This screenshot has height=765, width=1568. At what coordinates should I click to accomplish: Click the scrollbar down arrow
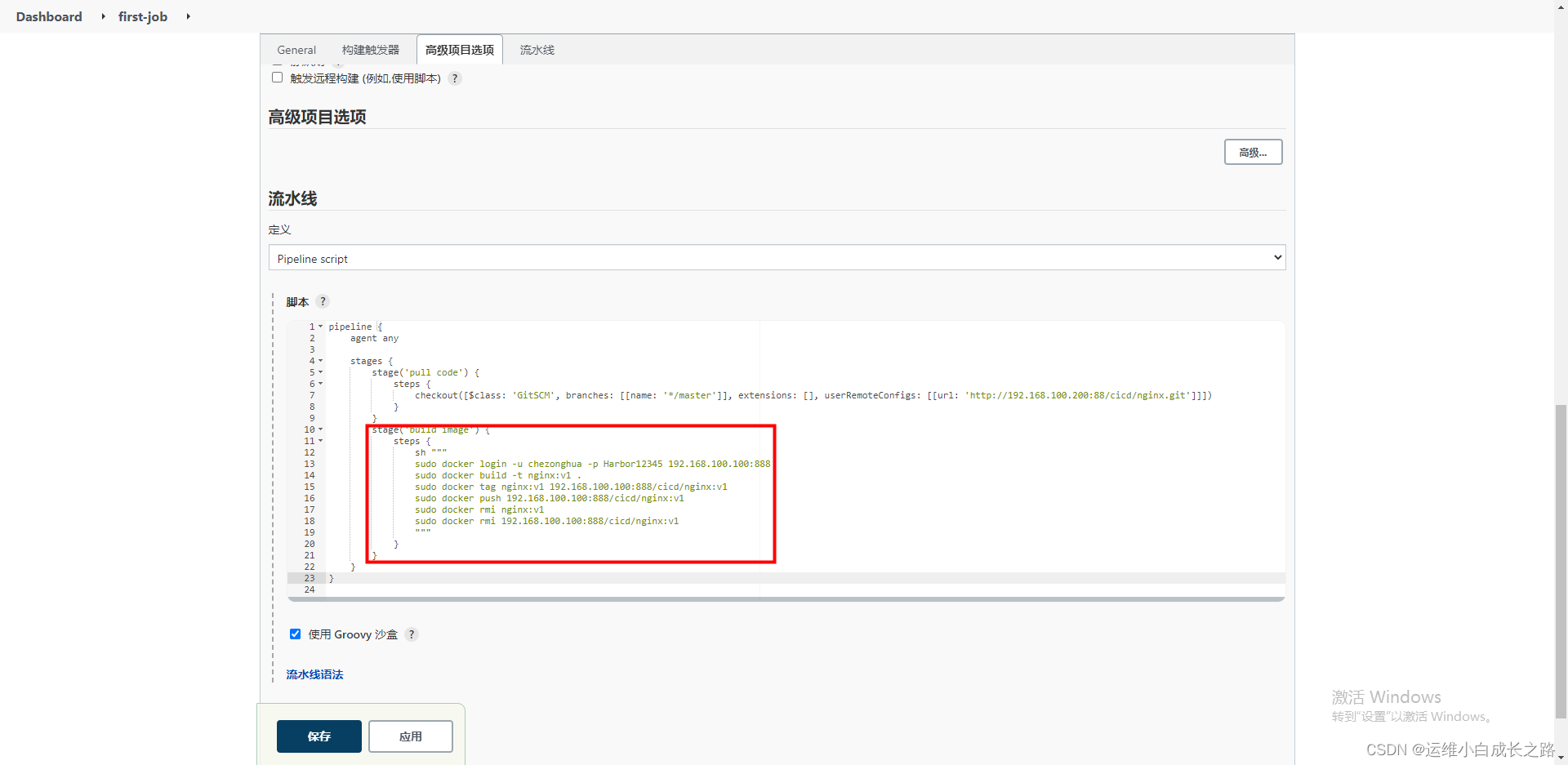(1561, 757)
